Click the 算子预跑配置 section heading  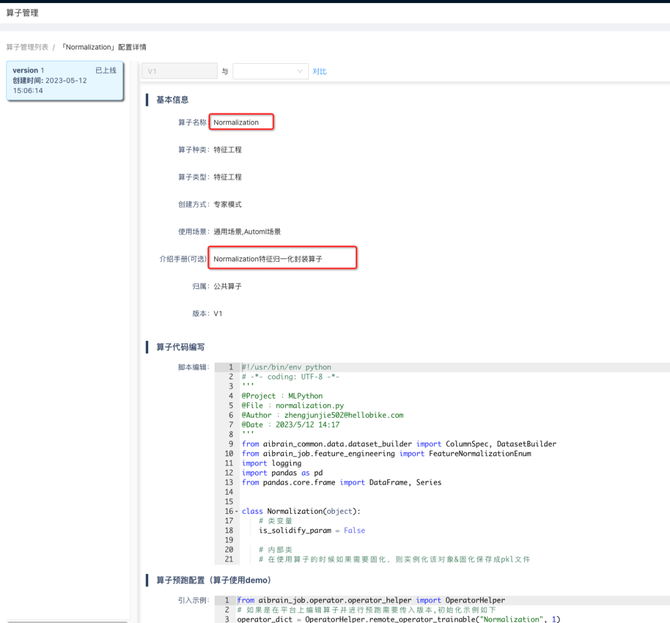click(x=213, y=580)
